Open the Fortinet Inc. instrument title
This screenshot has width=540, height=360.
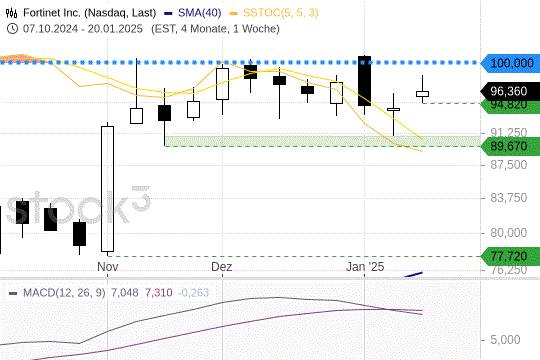click(90, 13)
